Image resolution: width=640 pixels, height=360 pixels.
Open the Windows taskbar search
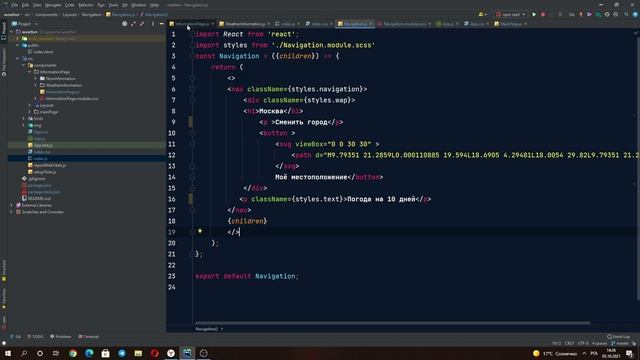[x=24, y=353]
